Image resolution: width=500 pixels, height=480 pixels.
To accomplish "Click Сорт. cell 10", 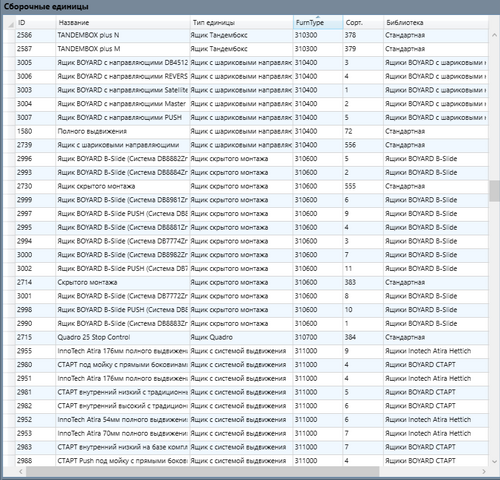I will pyautogui.click(x=363, y=310).
